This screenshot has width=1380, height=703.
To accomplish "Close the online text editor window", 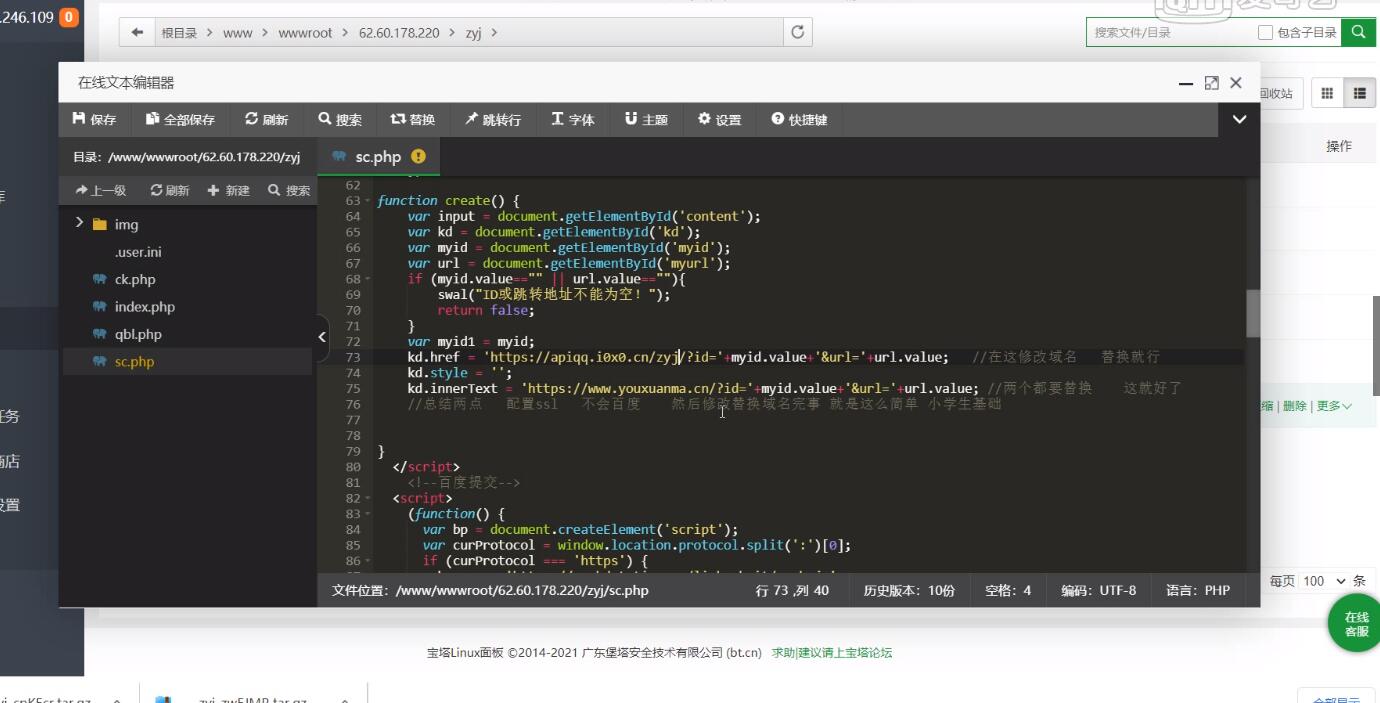I will [x=1236, y=83].
